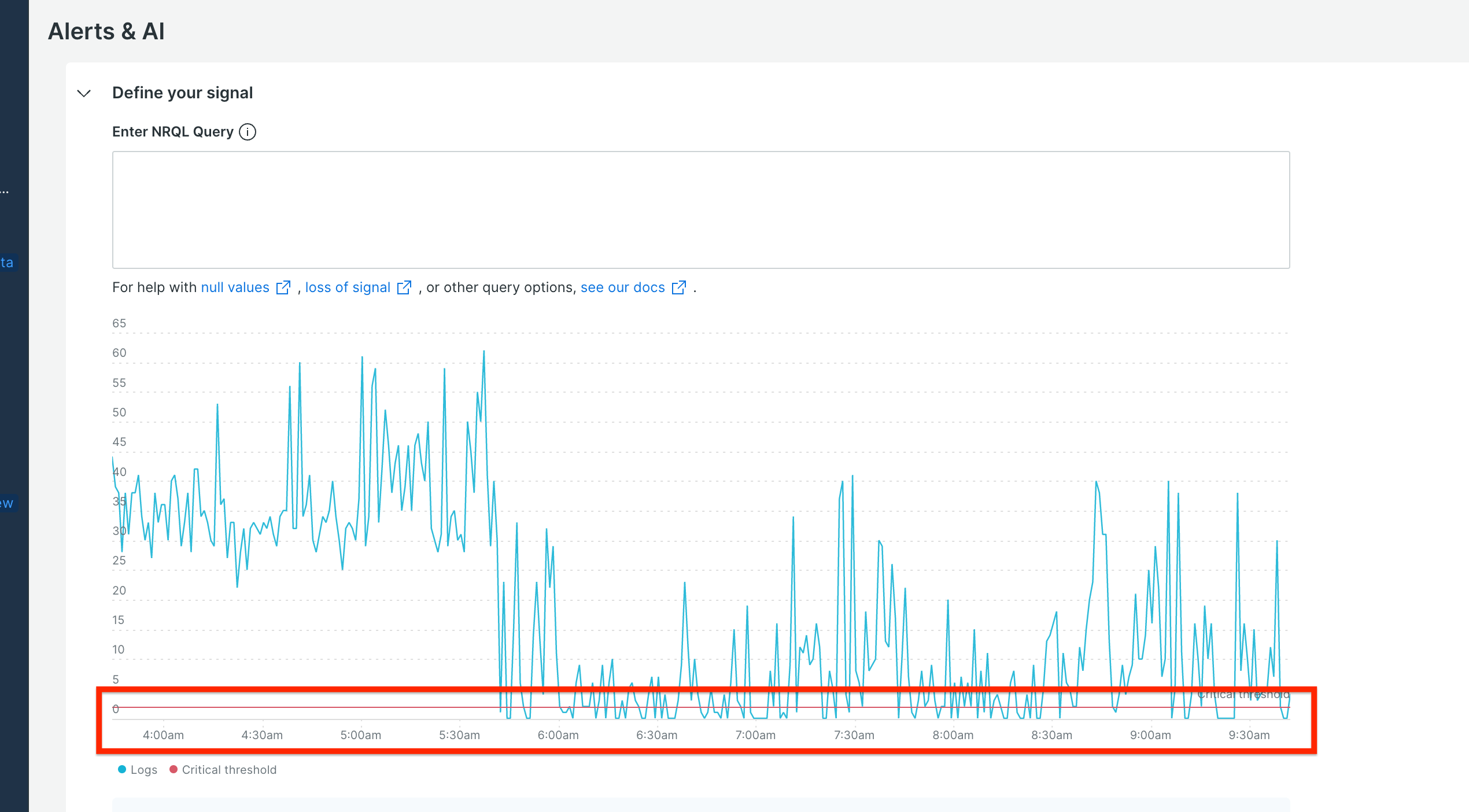Open the info tooltip beside Enter NRQL Query

pyautogui.click(x=248, y=131)
